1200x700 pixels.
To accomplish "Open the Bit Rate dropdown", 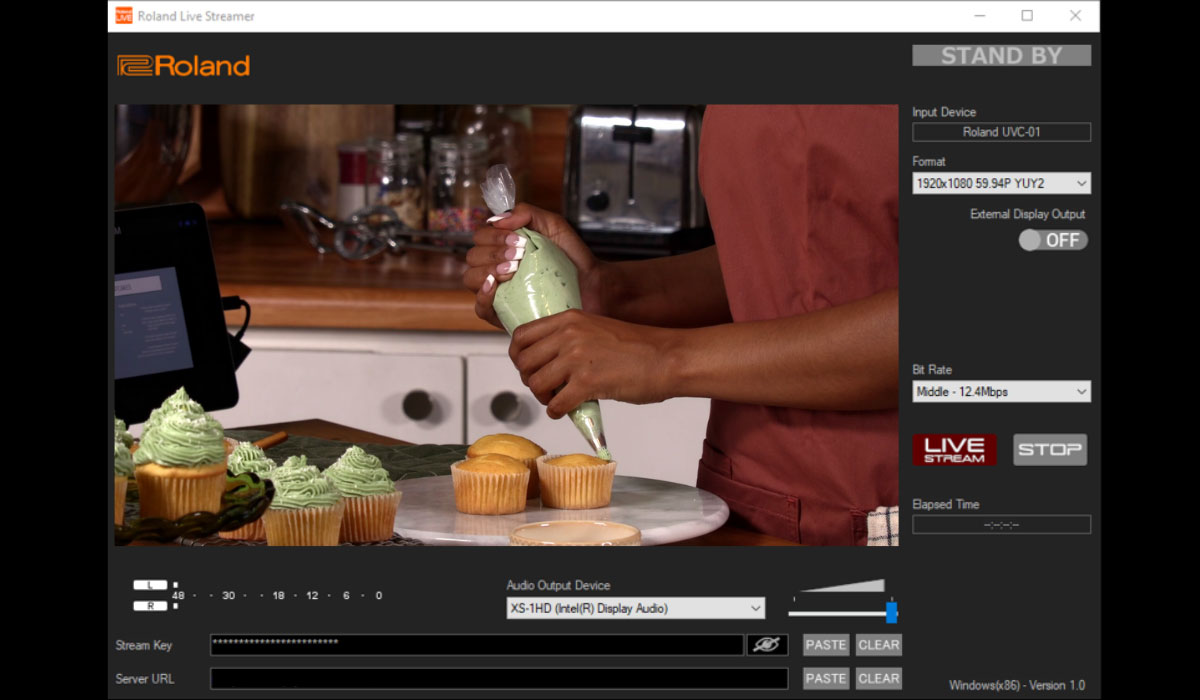I will pyautogui.click(x=1001, y=392).
